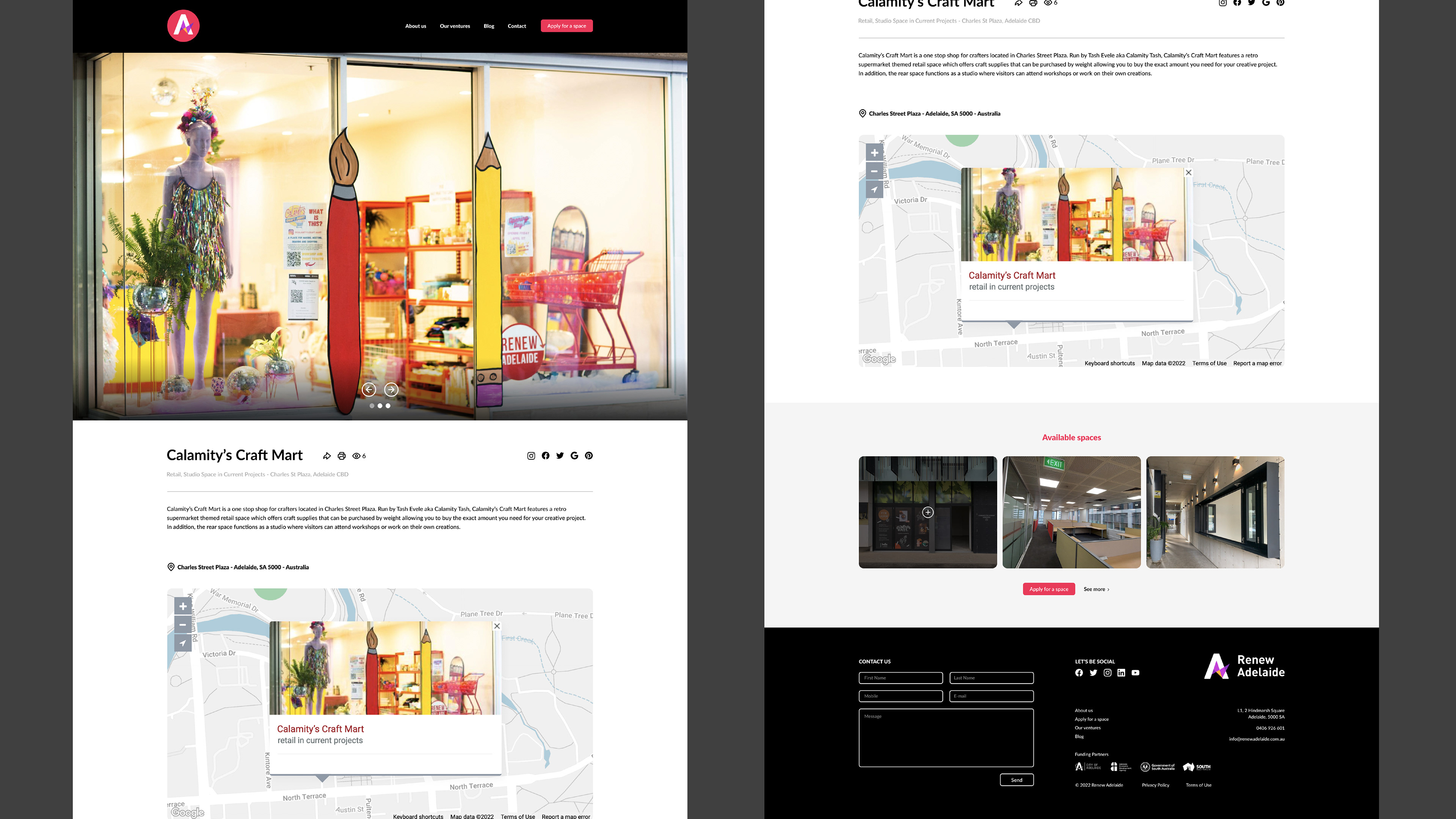This screenshot has width=1456, height=819.
Task: Submit the contact form with Send
Action: tap(1016, 780)
